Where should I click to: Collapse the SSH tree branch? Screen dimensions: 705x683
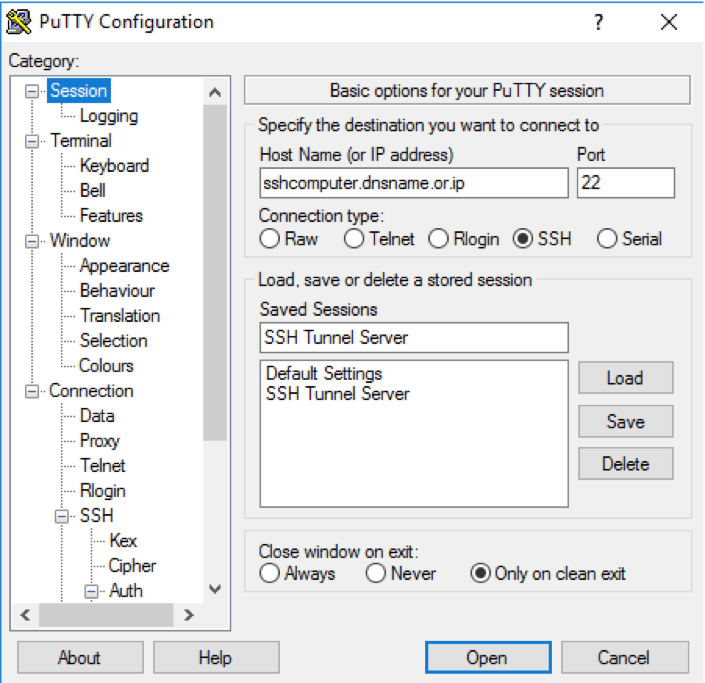coord(63,516)
